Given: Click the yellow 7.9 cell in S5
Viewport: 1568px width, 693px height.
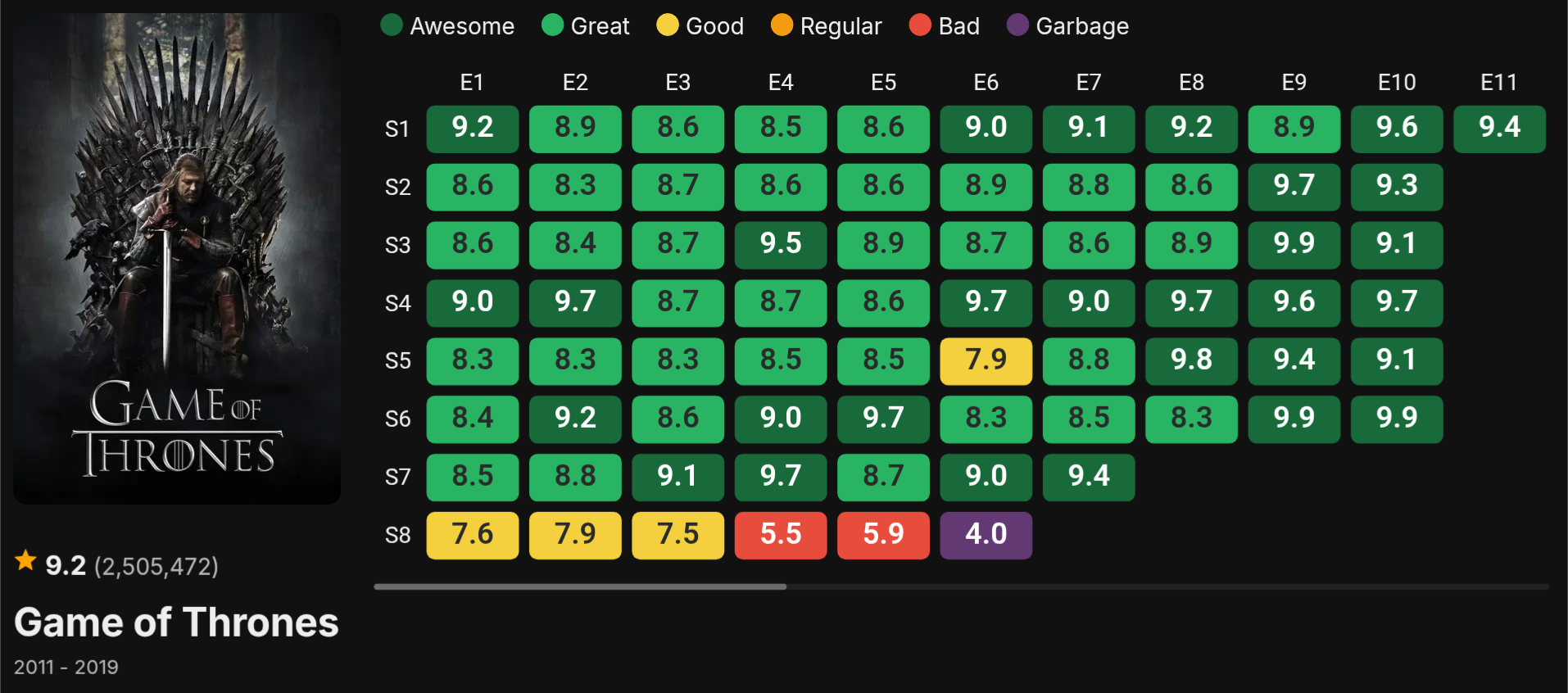Looking at the screenshot, I should pos(986,360).
